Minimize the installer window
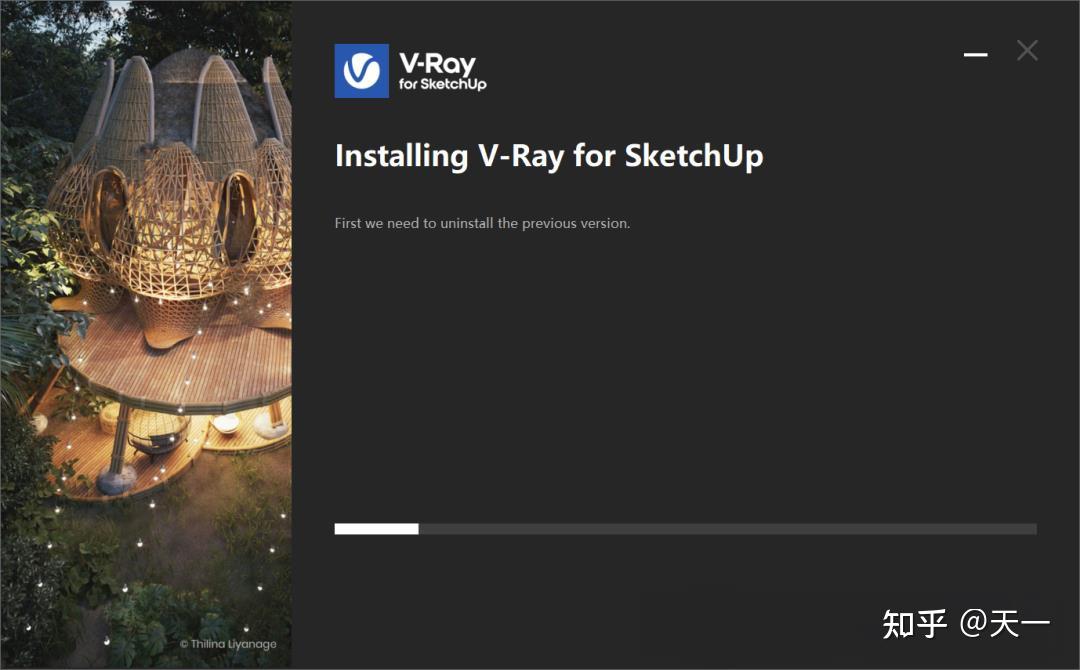 tap(975, 55)
